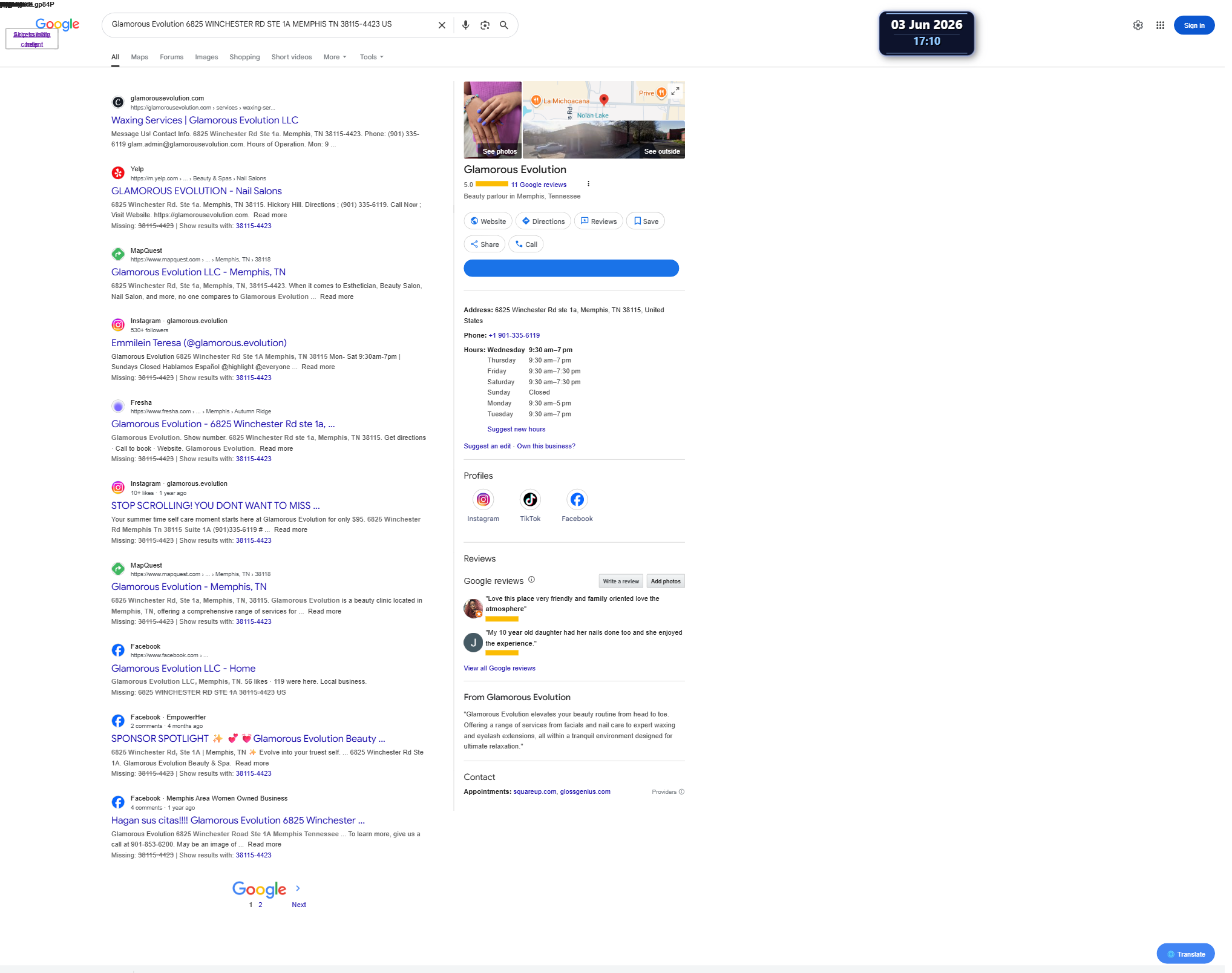This screenshot has height=973, width=1232.
Task: Click Suggest new hours link
Action: (x=516, y=429)
